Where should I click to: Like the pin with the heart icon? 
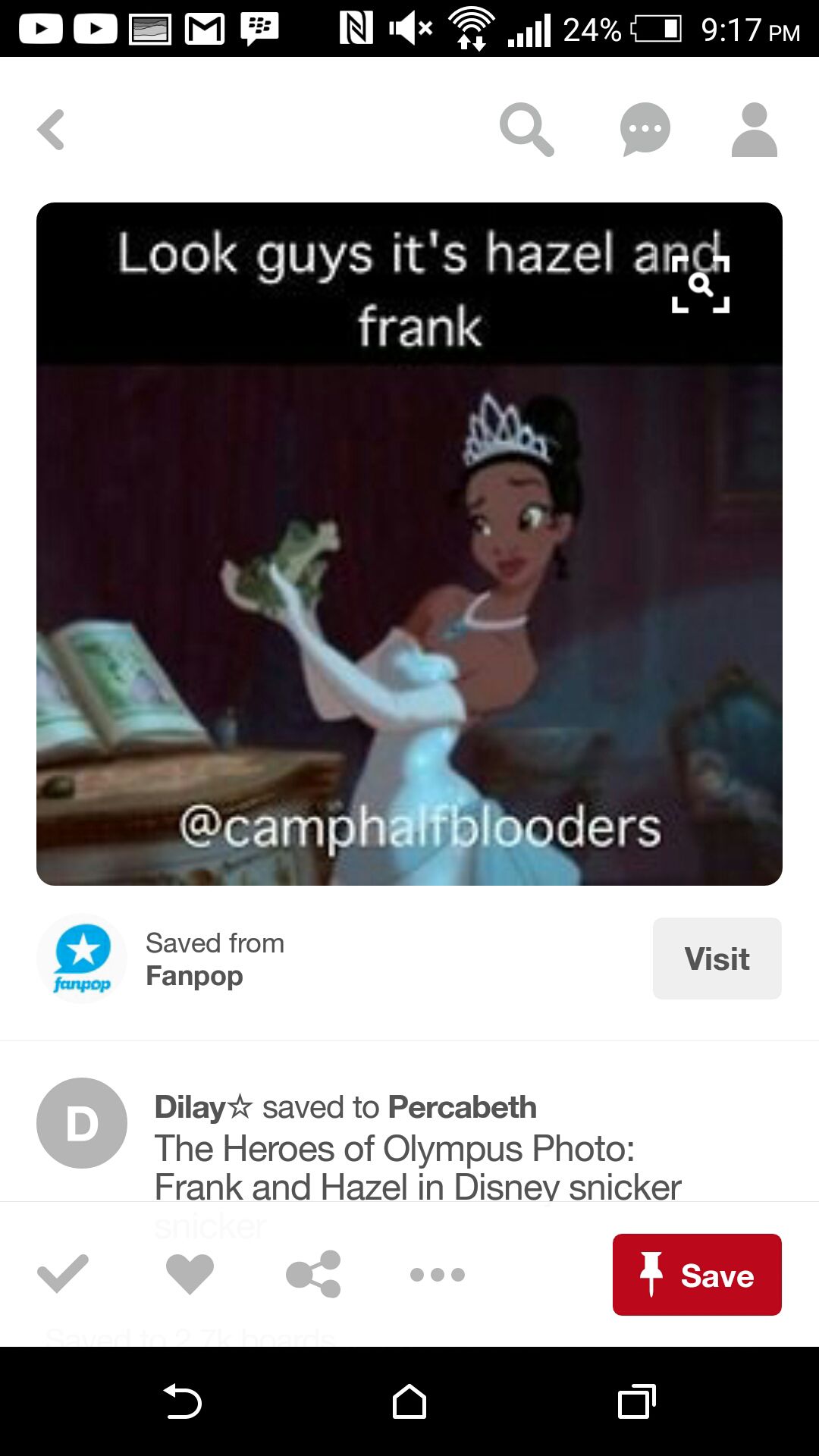190,1274
